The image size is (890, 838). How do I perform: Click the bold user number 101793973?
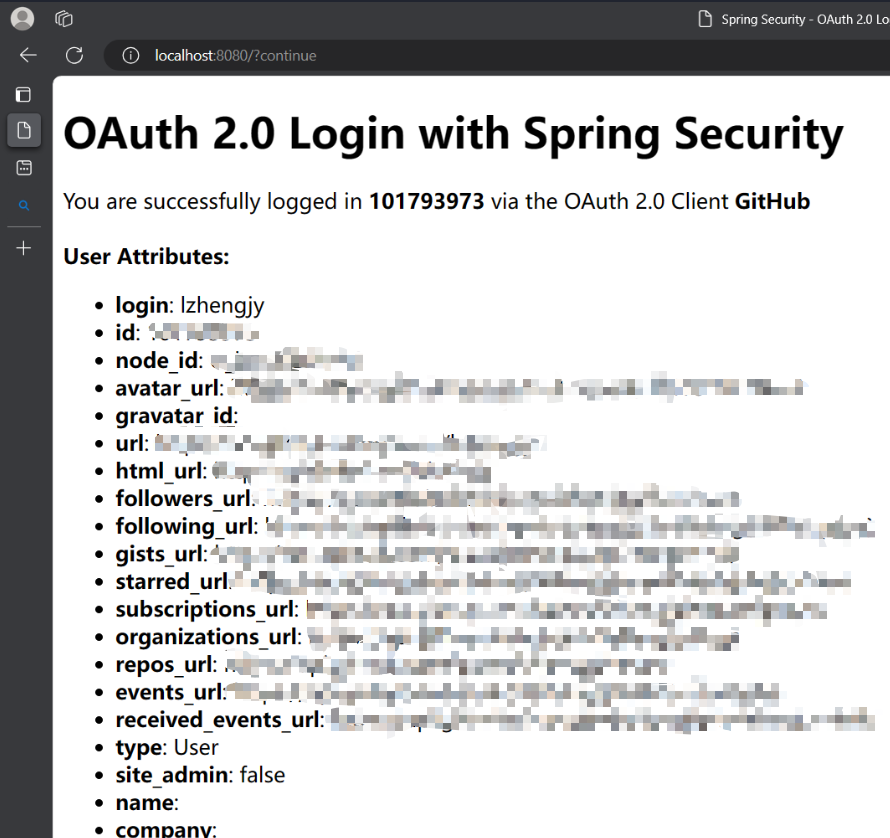(426, 202)
